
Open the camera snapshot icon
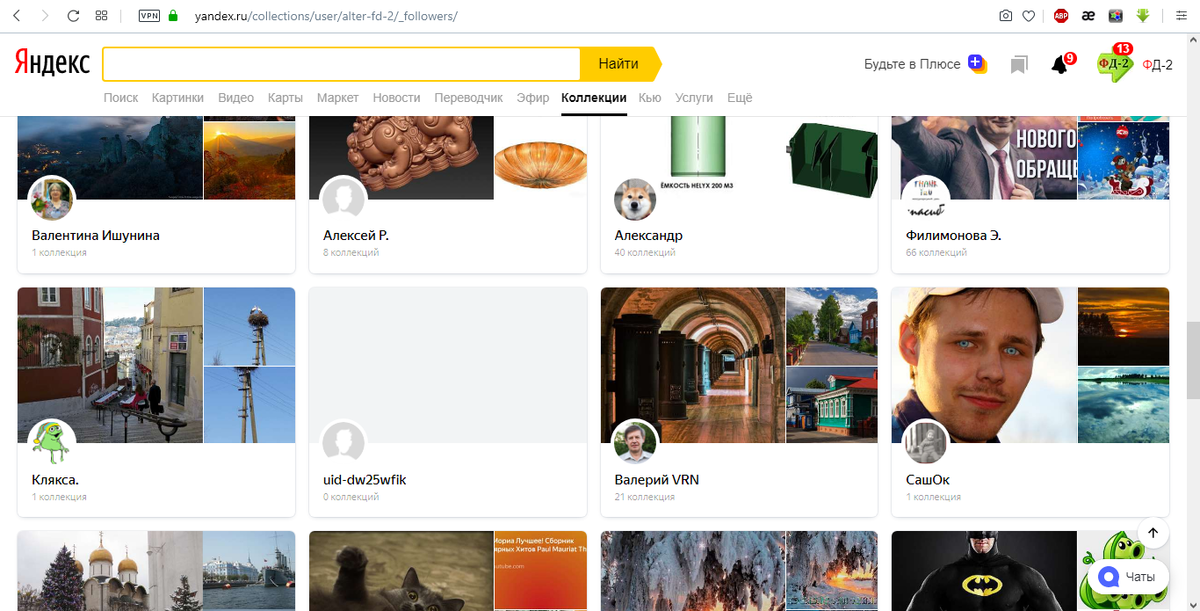coord(1005,16)
